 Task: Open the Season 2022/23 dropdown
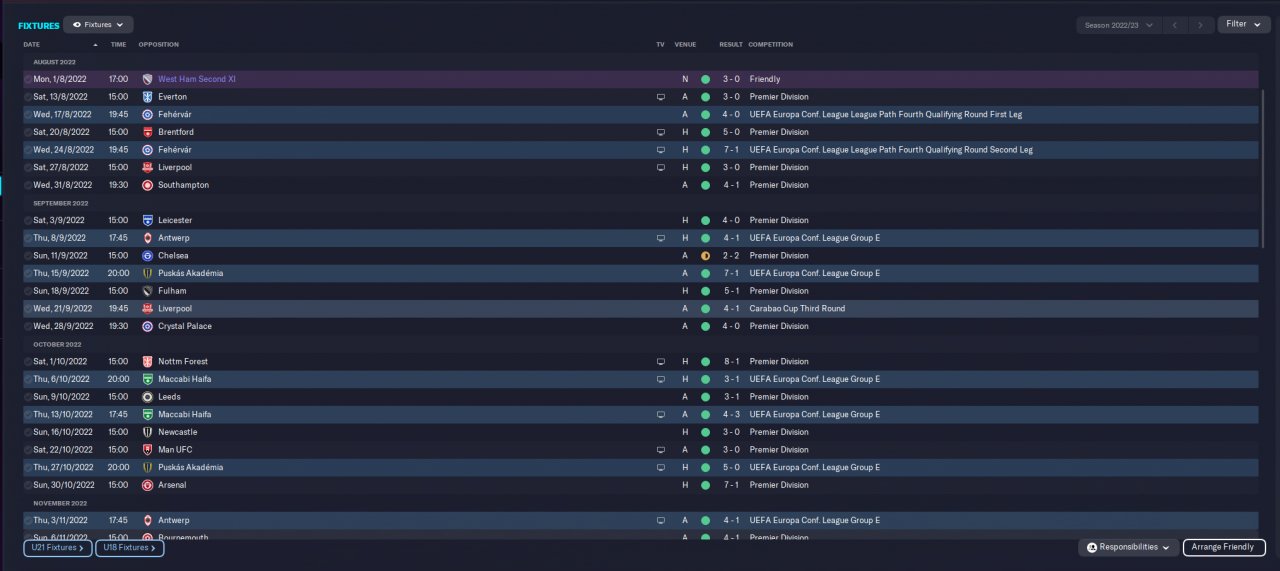pyautogui.click(x=1118, y=25)
